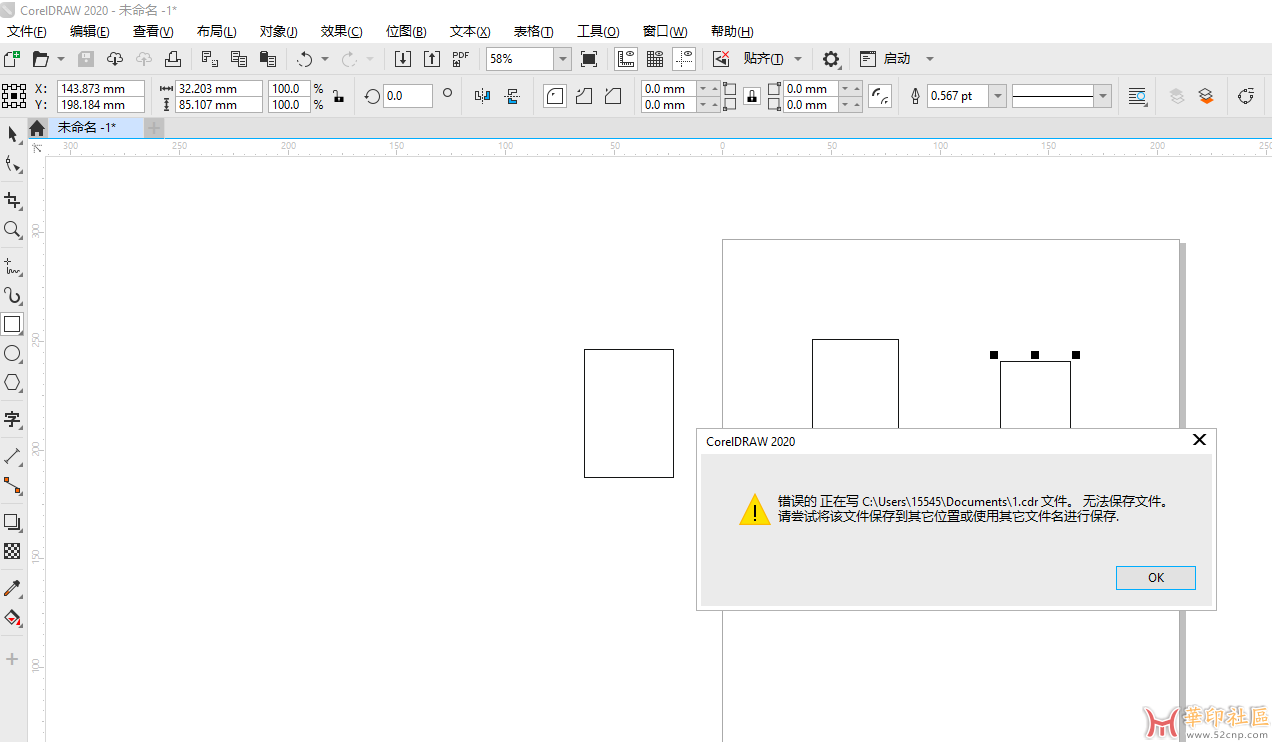1272x742 pixels.
Task: Switch to the 未命名 -1* document tab
Action: 87,128
